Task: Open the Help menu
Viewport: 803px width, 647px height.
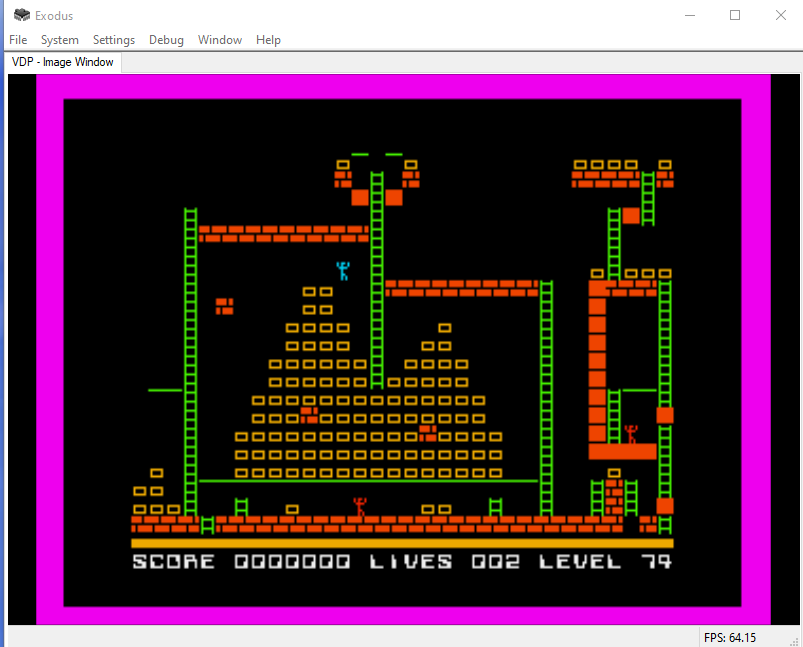Action: point(268,40)
